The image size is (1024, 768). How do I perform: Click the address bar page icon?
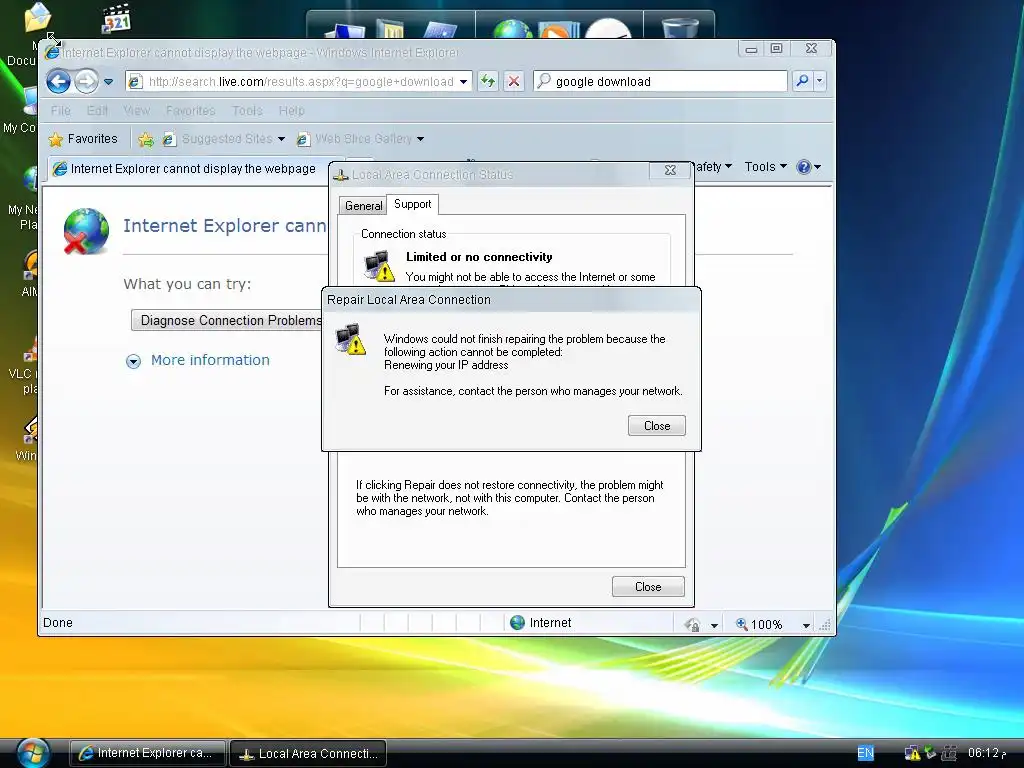(x=135, y=82)
